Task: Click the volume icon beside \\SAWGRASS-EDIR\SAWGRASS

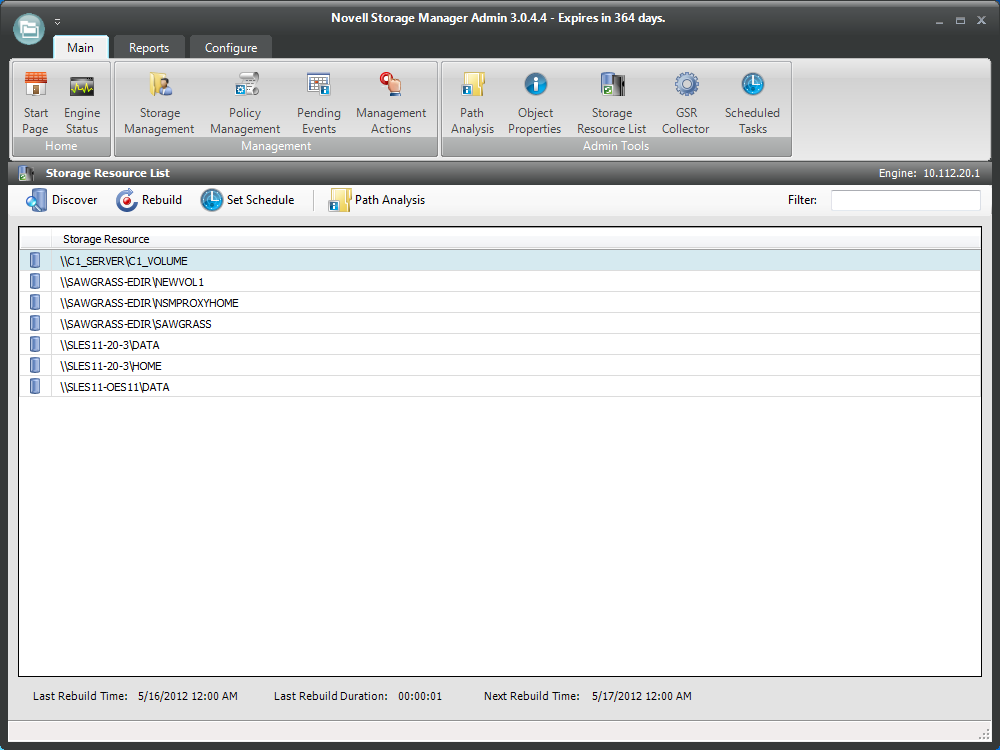Action: click(x=35, y=323)
